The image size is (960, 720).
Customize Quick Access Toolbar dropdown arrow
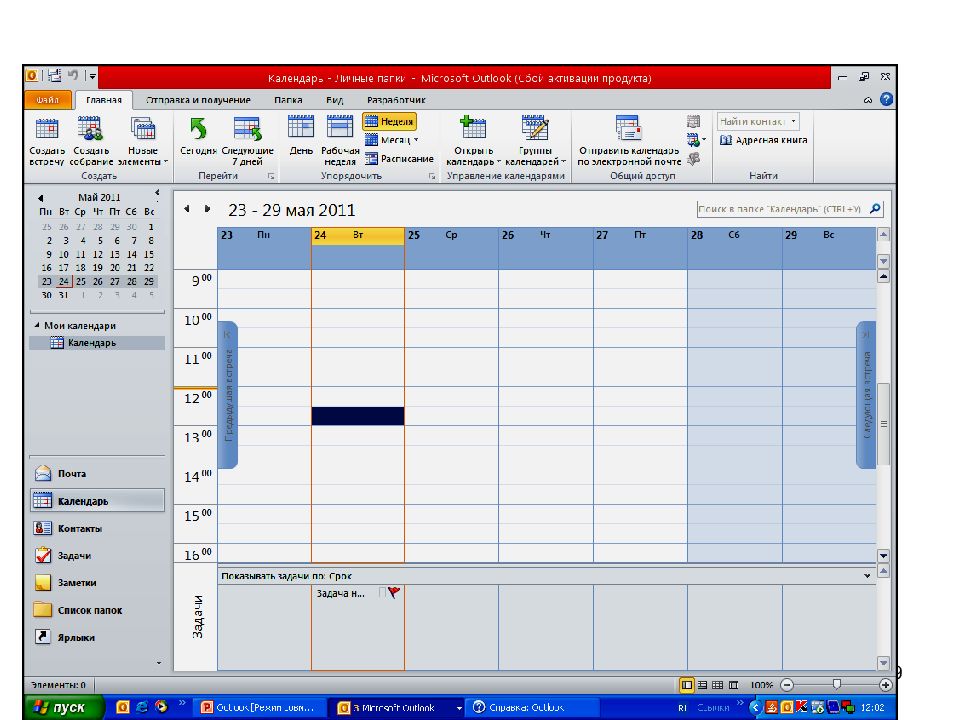[x=92, y=77]
